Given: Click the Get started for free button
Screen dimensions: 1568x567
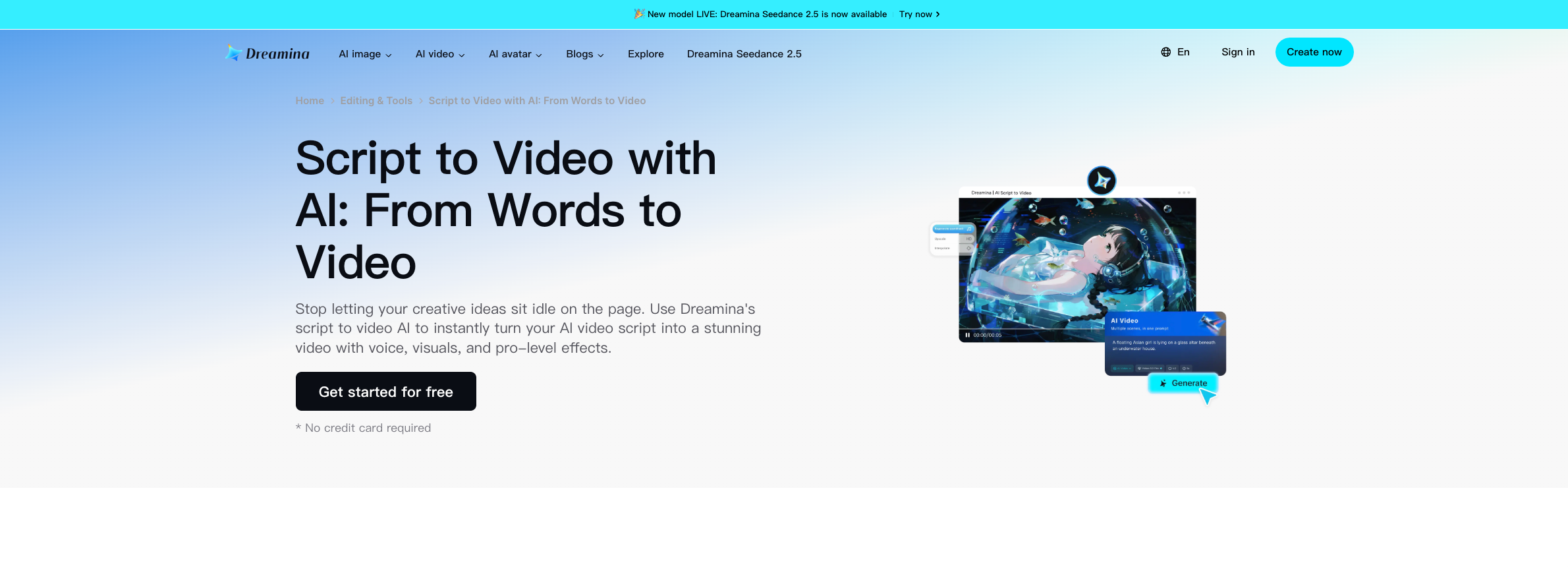Looking at the screenshot, I should (x=386, y=392).
